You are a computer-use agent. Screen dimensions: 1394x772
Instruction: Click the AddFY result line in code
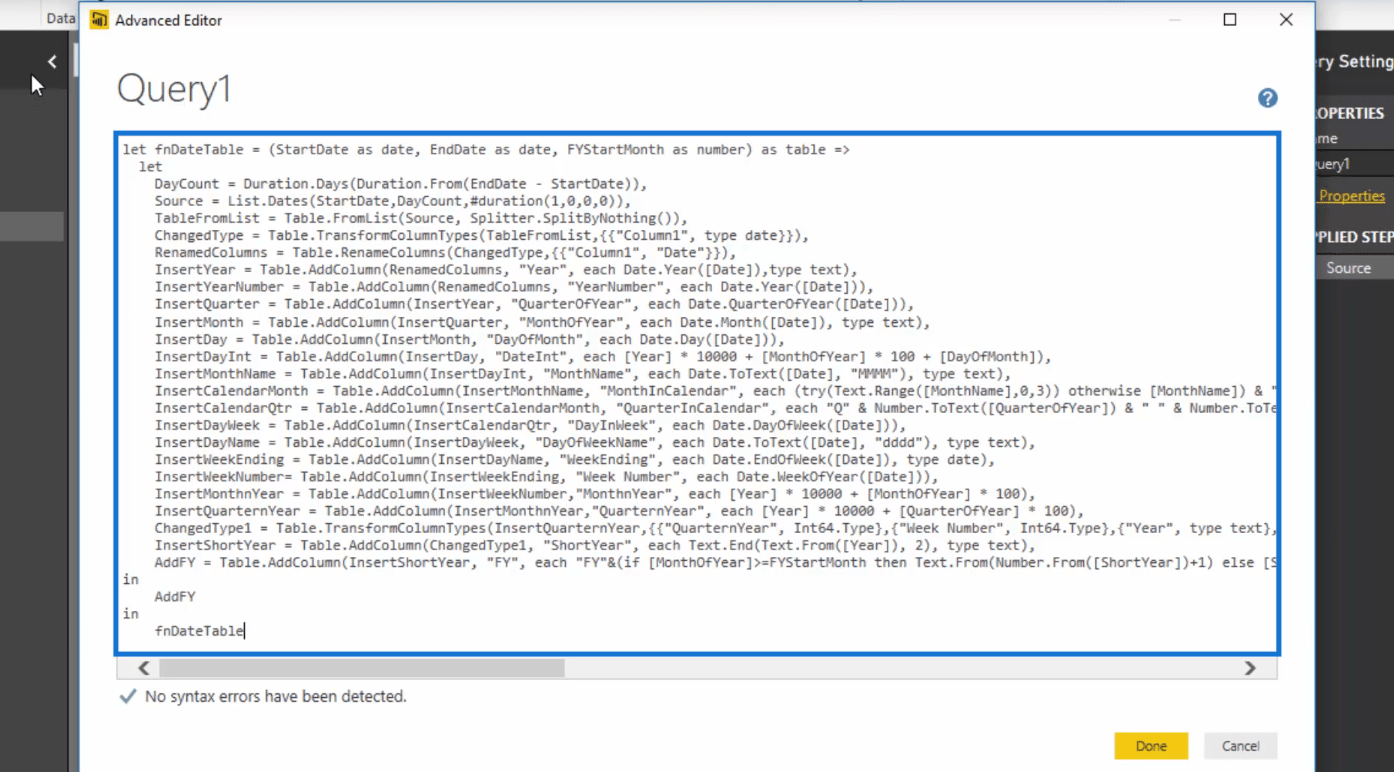click(175, 597)
